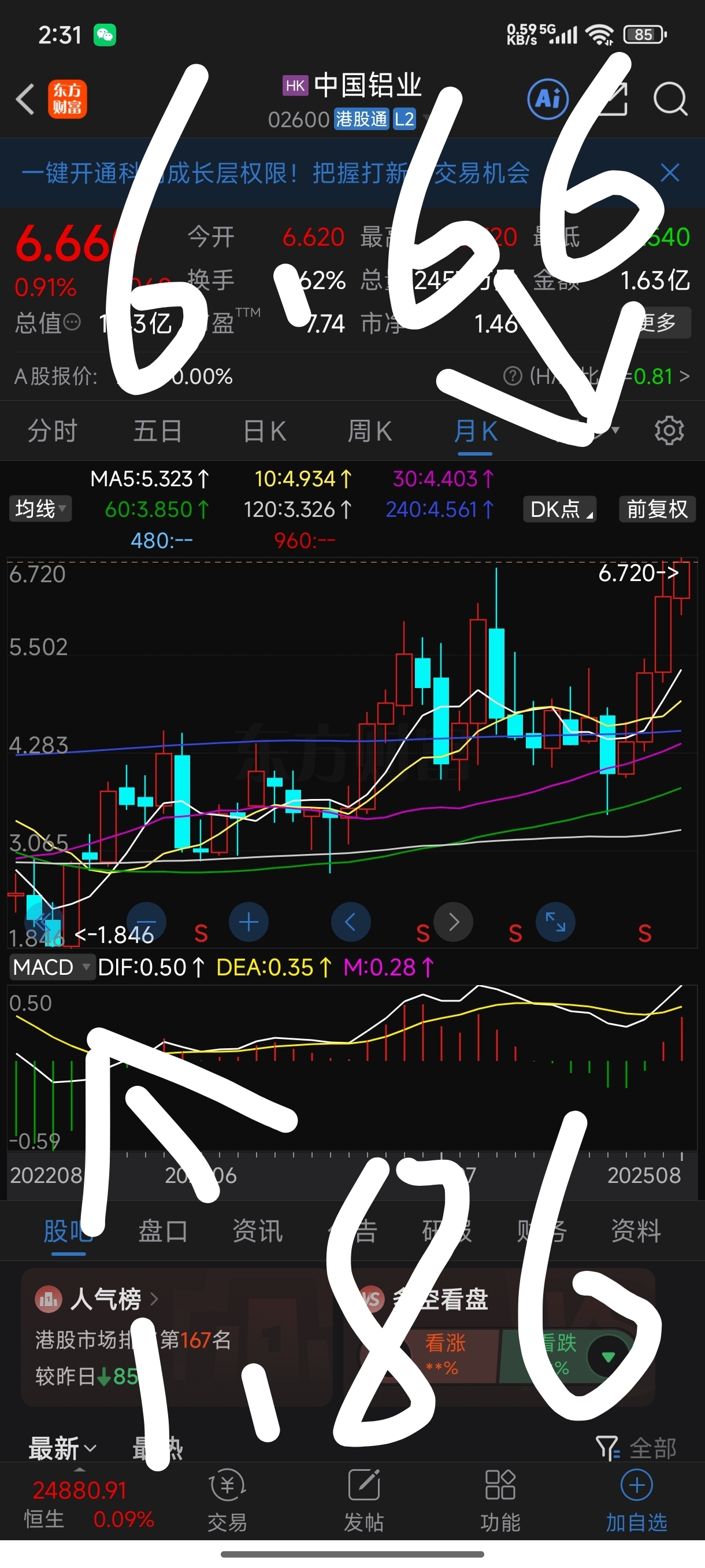Tap WeChat notification icon in status bar
Image resolution: width=705 pixels, height=1568 pixels.
105,35
